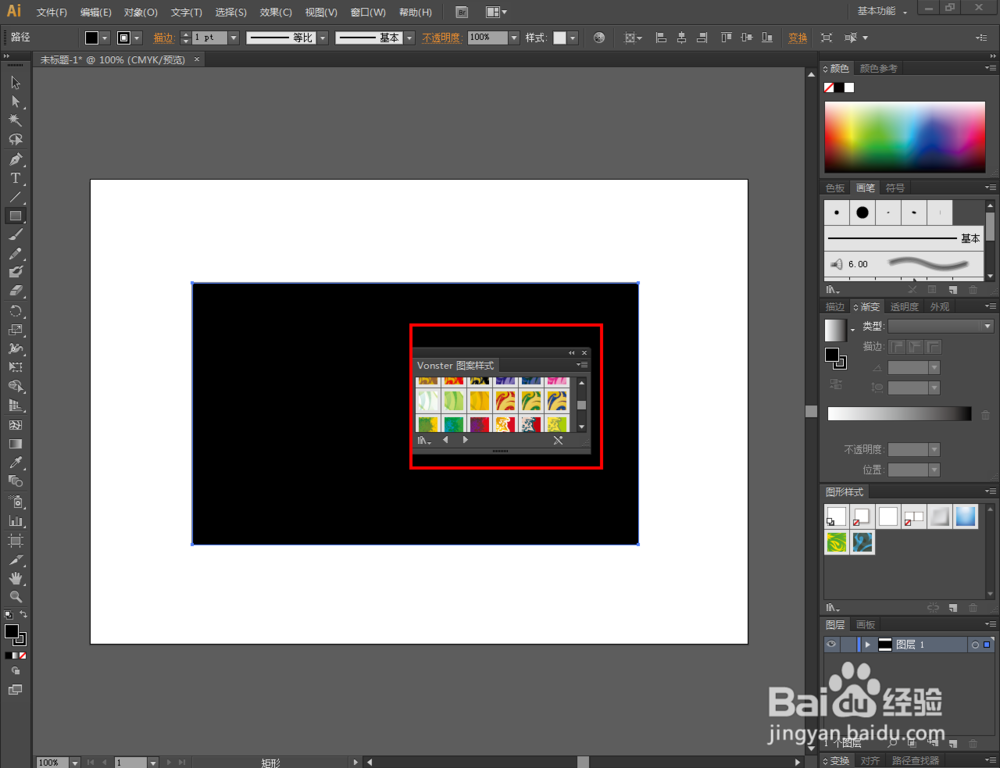Image resolution: width=1000 pixels, height=768 pixels.
Task: Click the 描边 stroke link in control bar
Action: pos(163,38)
